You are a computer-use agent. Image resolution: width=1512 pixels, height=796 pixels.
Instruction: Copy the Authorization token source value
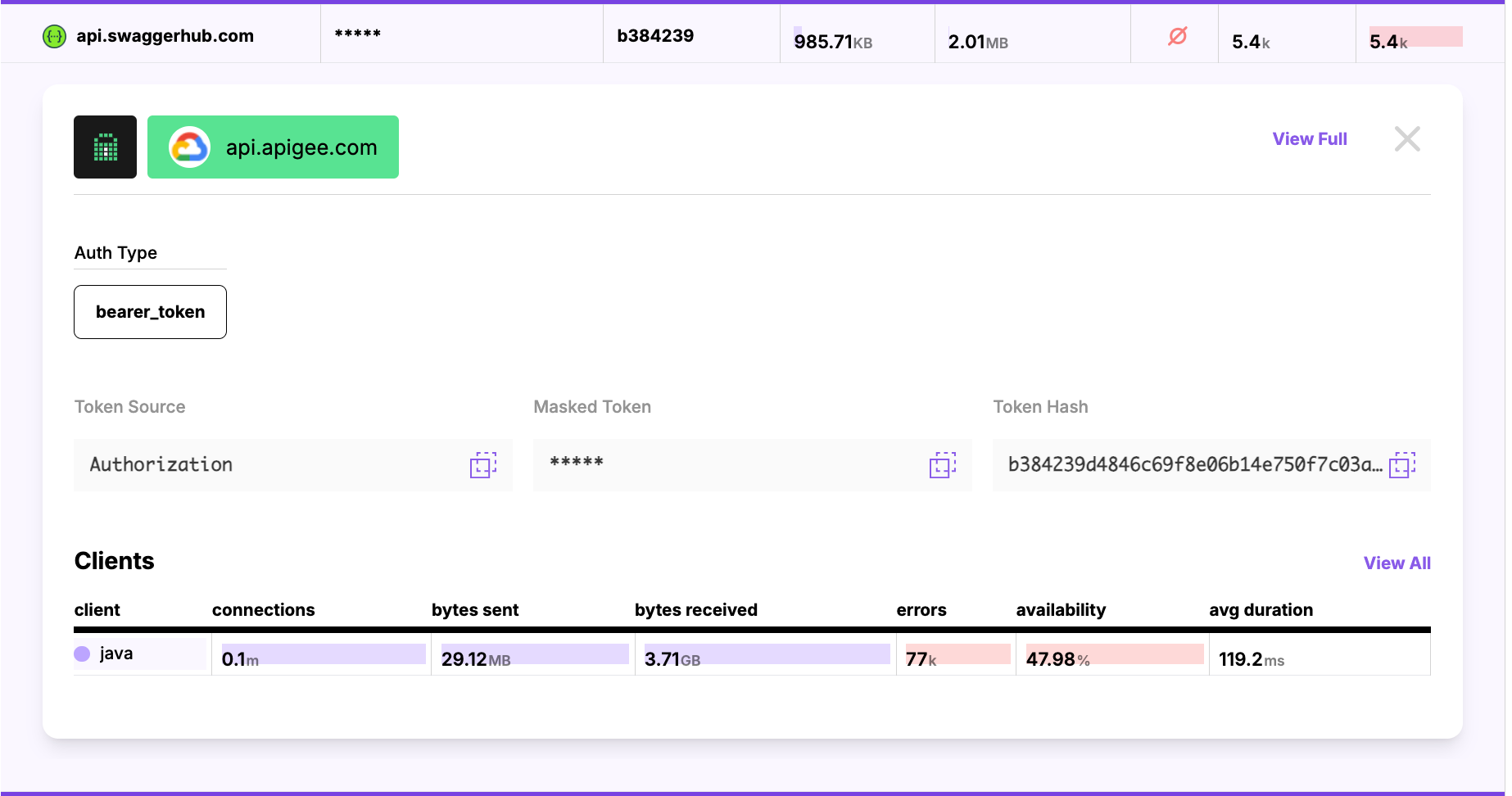482,464
